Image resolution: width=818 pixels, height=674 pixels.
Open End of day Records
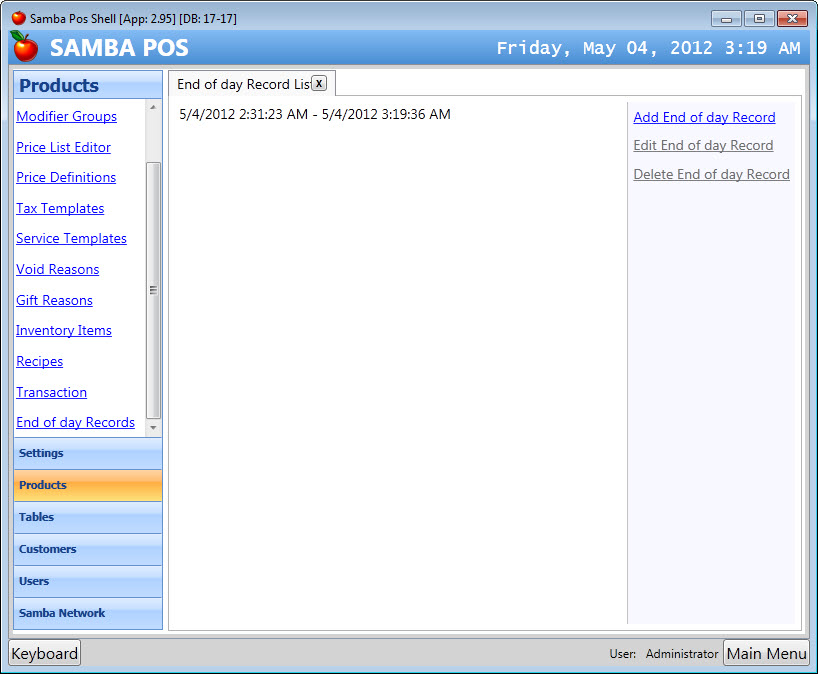pyautogui.click(x=75, y=422)
